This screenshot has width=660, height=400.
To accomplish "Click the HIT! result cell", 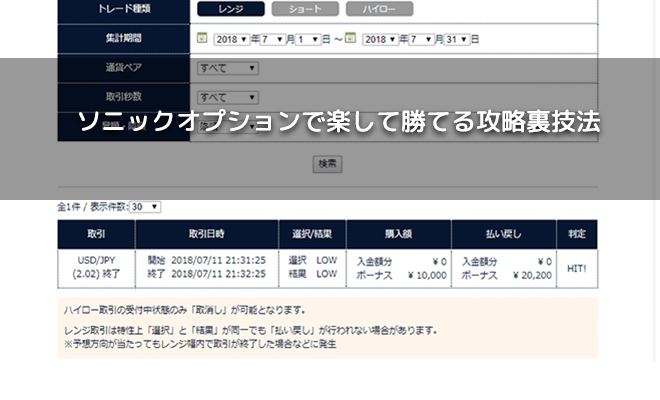I will click(577, 269).
